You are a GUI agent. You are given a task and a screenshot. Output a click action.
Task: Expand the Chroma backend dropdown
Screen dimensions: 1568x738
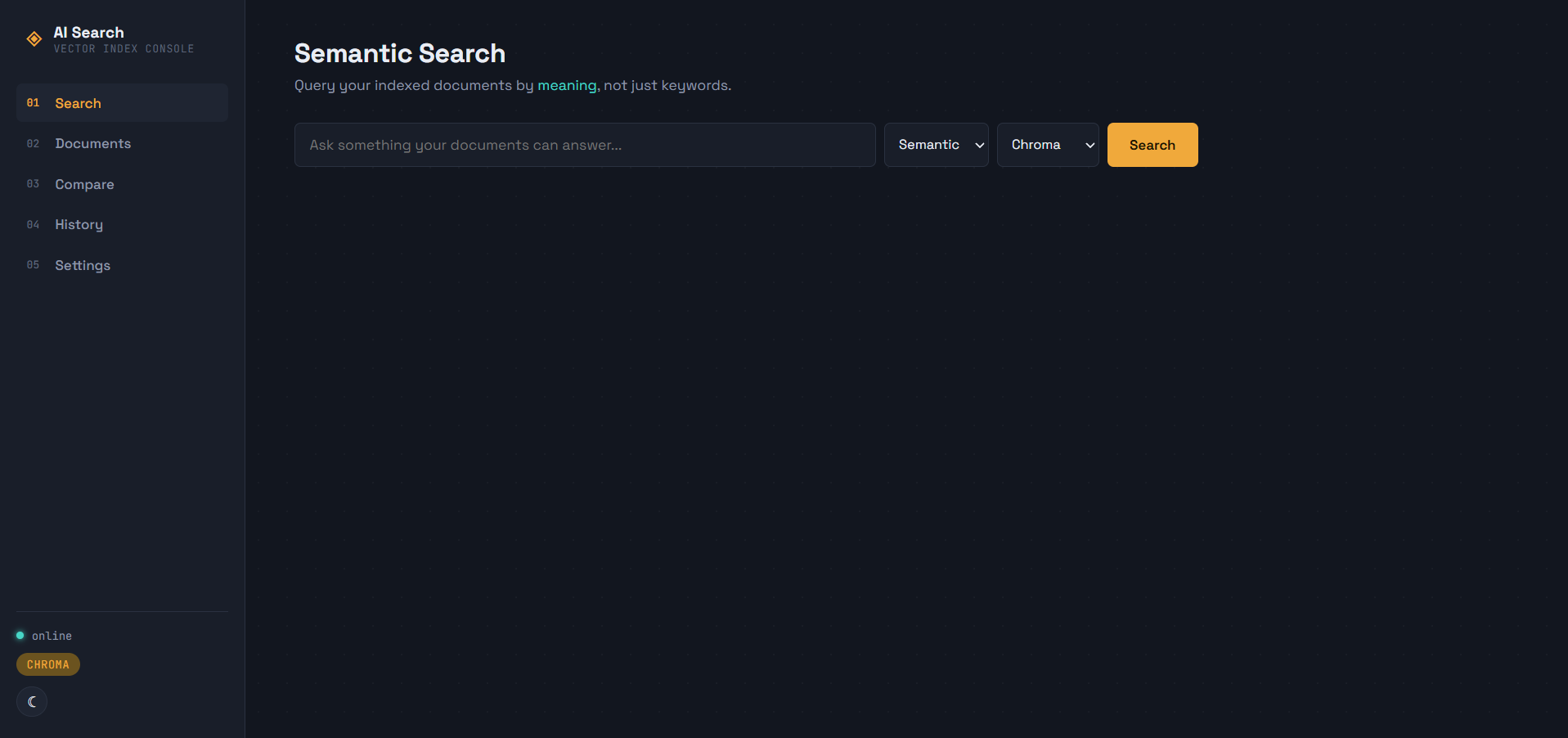point(1047,145)
